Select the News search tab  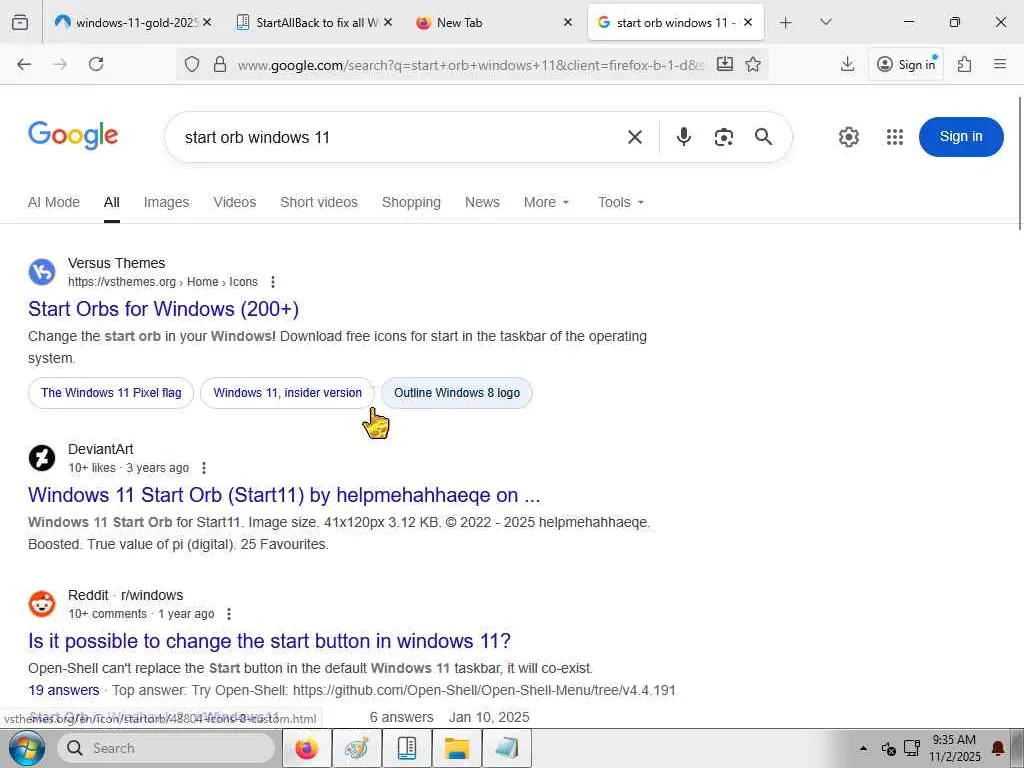tap(482, 202)
